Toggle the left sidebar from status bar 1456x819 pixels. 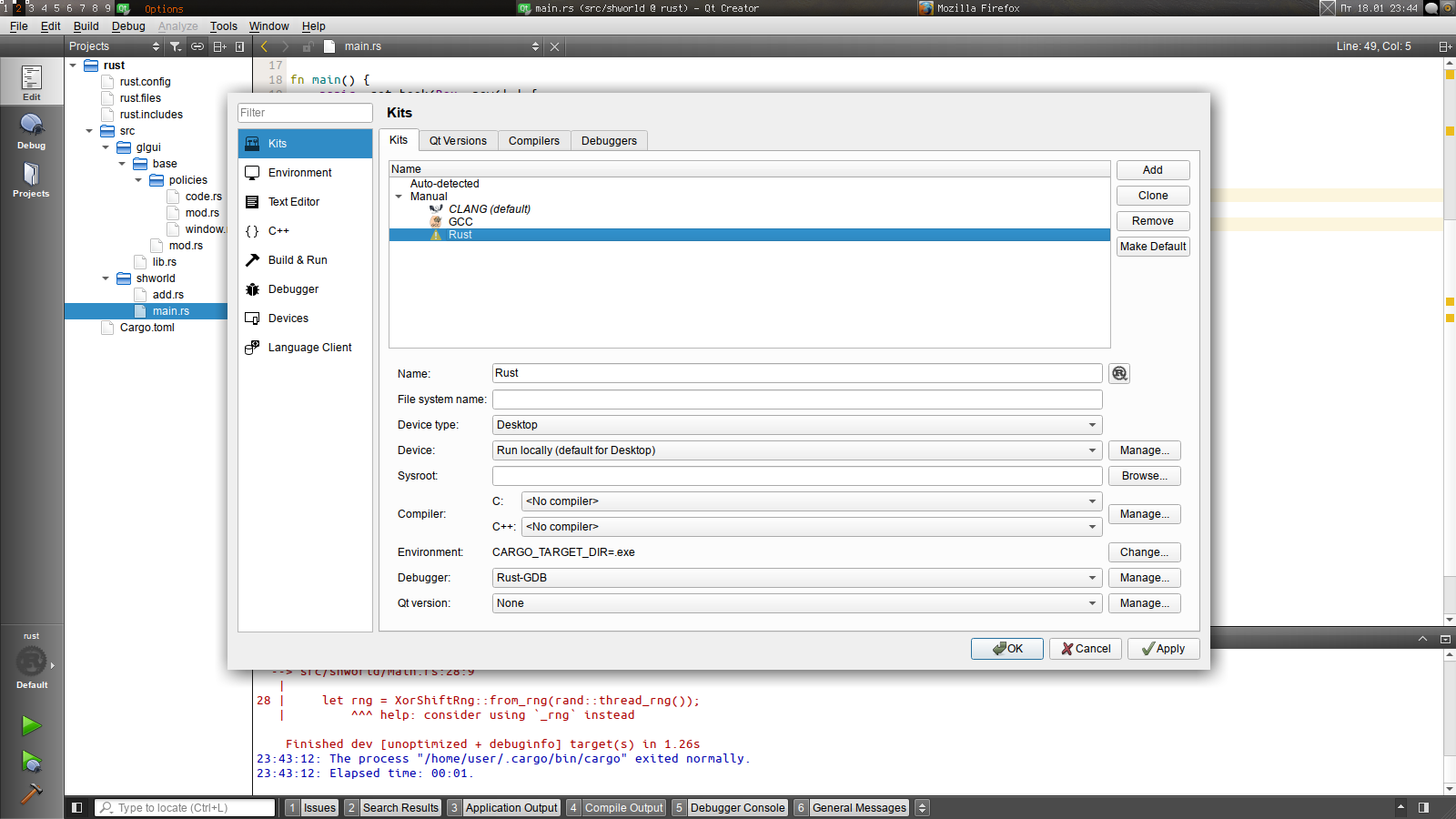click(x=77, y=807)
